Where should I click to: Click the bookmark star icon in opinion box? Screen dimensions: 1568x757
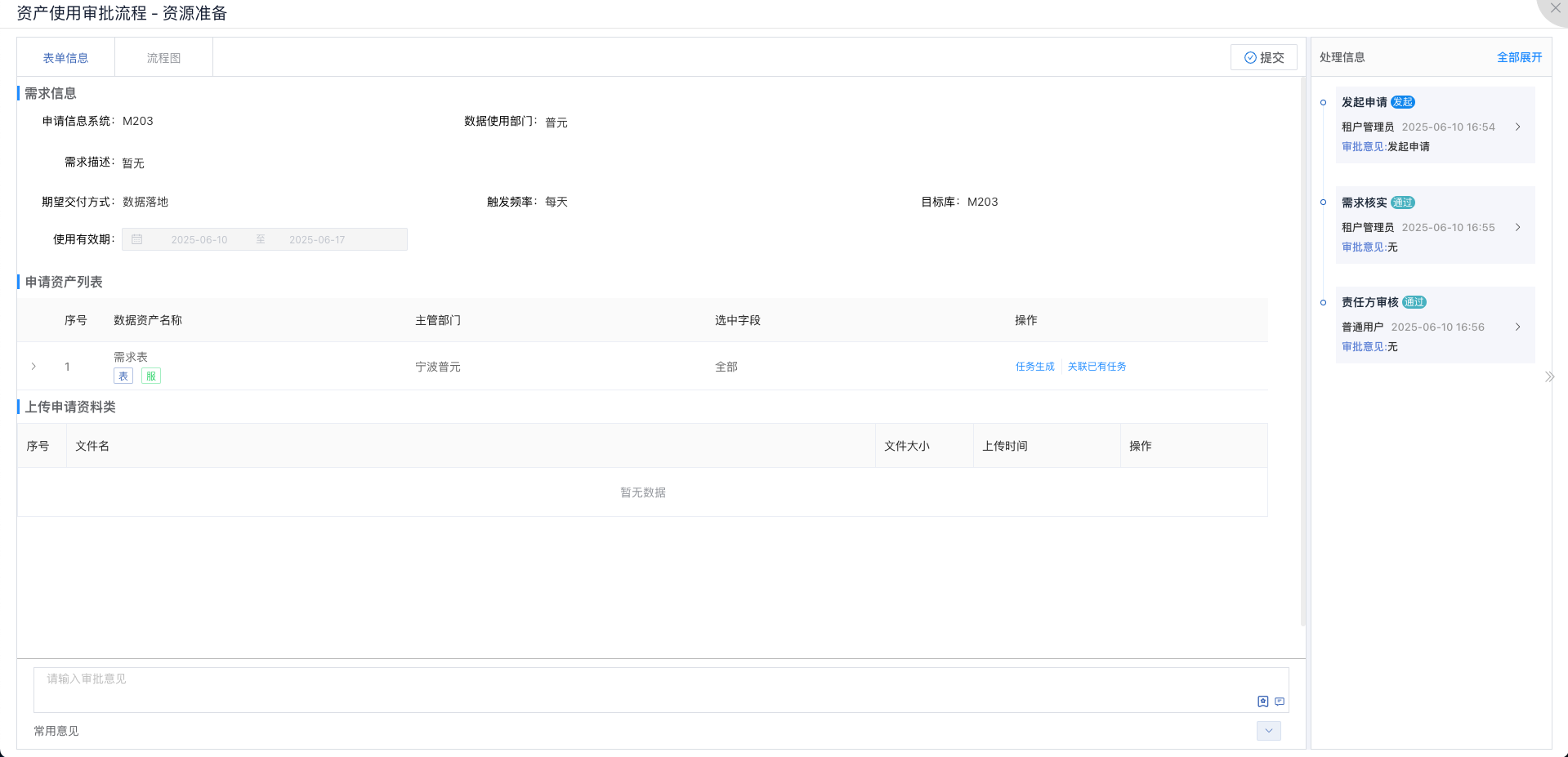pos(1262,701)
